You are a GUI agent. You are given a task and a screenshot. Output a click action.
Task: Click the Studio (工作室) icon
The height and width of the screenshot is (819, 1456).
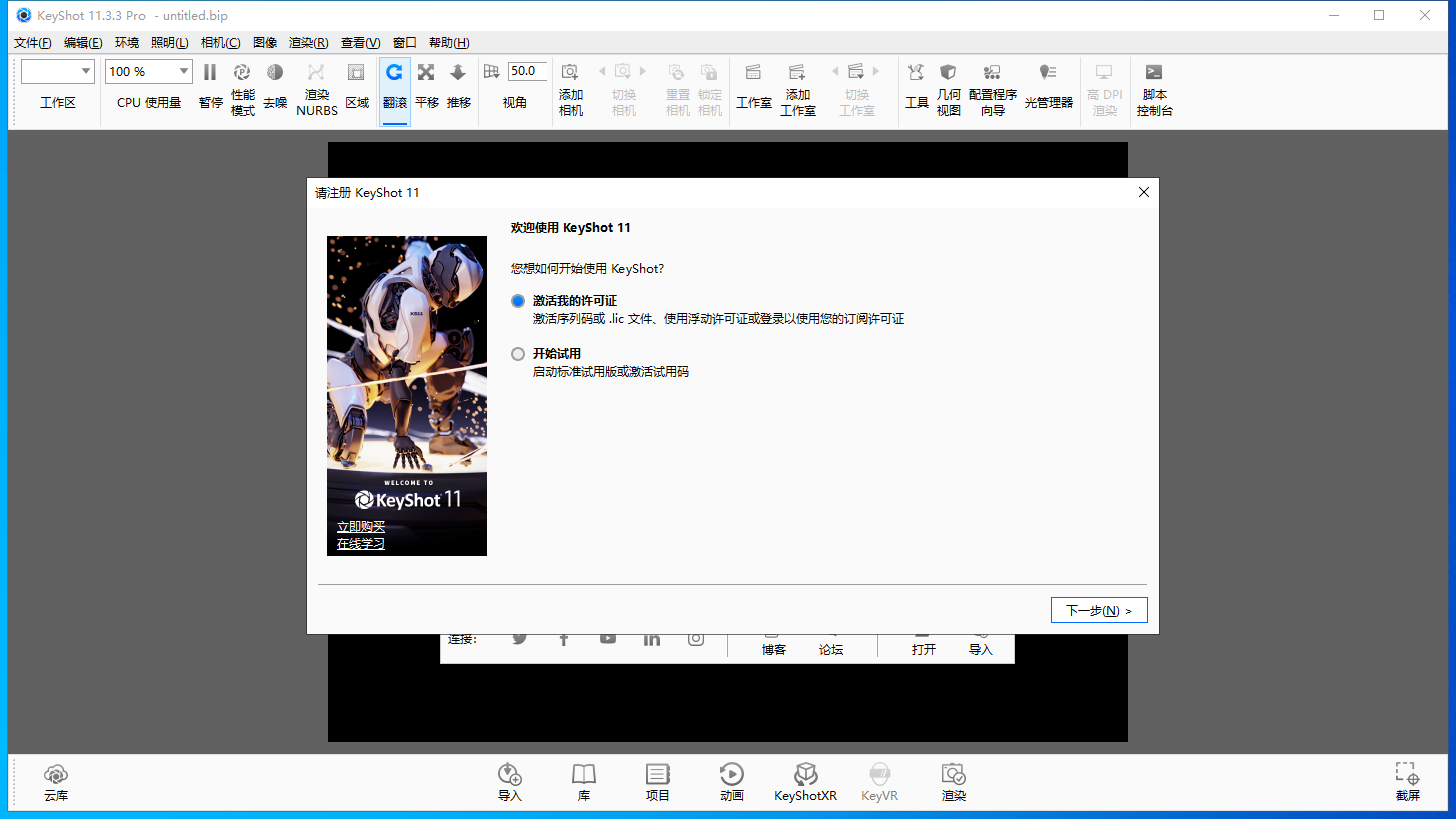(753, 72)
